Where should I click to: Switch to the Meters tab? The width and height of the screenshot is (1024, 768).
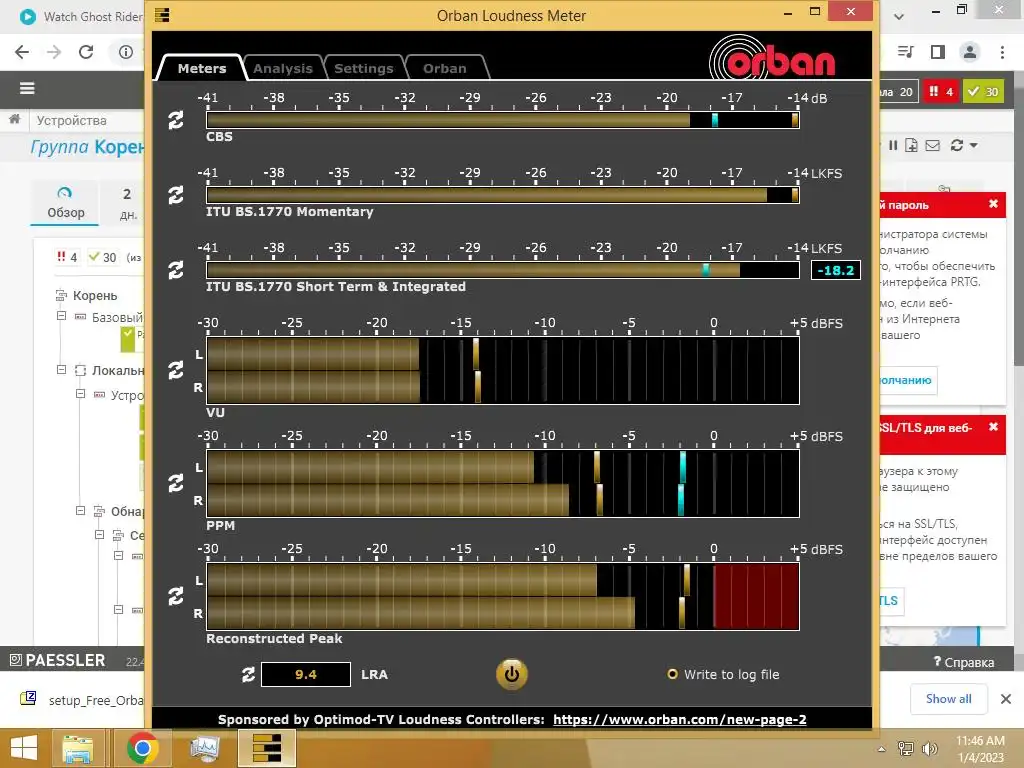pyautogui.click(x=201, y=68)
